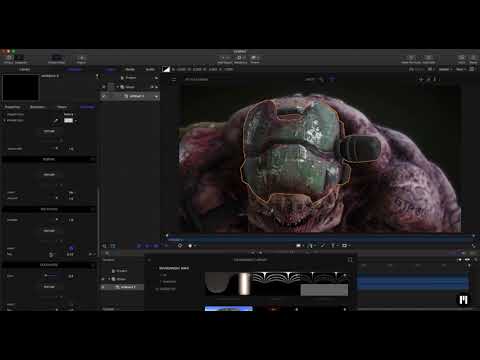This screenshot has height=360, width=480.
Task: Open the Filters tab in Inspector
Action: coord(62,107)
